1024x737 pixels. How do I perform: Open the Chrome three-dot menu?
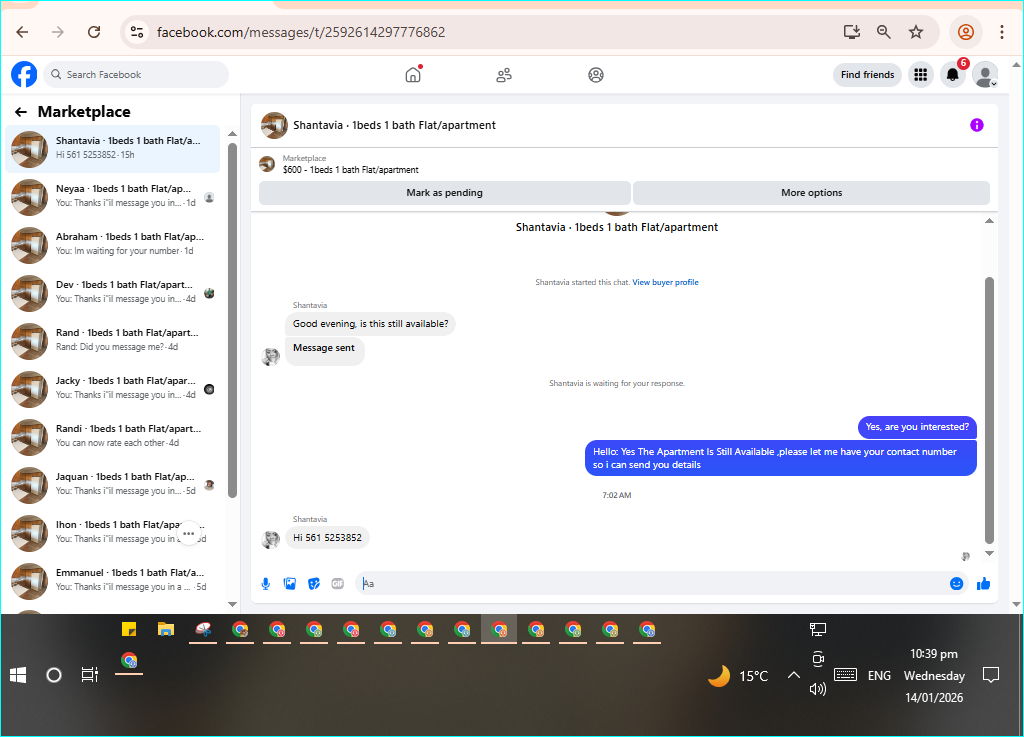(1002, 32)
